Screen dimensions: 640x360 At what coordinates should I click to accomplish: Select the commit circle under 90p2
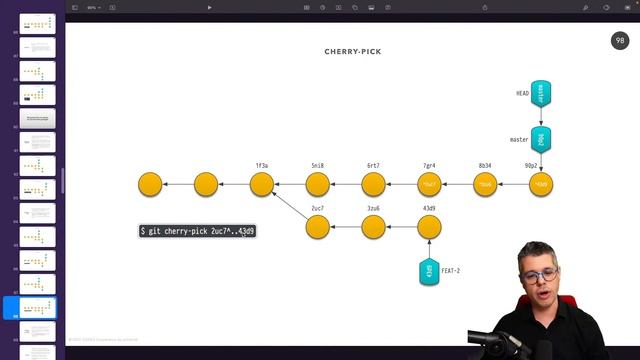click(541, 184)
